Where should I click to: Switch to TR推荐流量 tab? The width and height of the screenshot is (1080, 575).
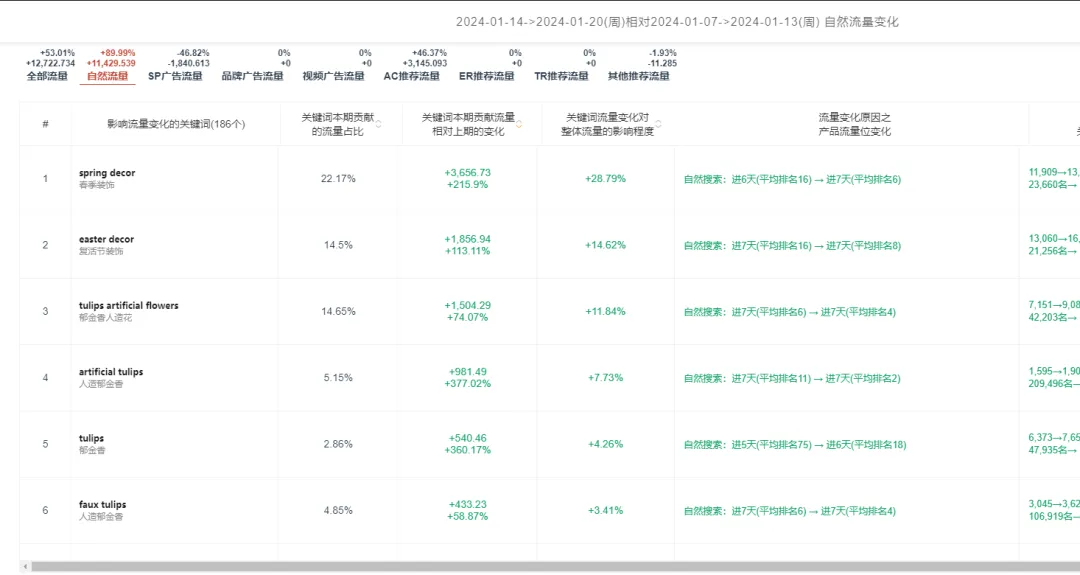coord(561,76)
